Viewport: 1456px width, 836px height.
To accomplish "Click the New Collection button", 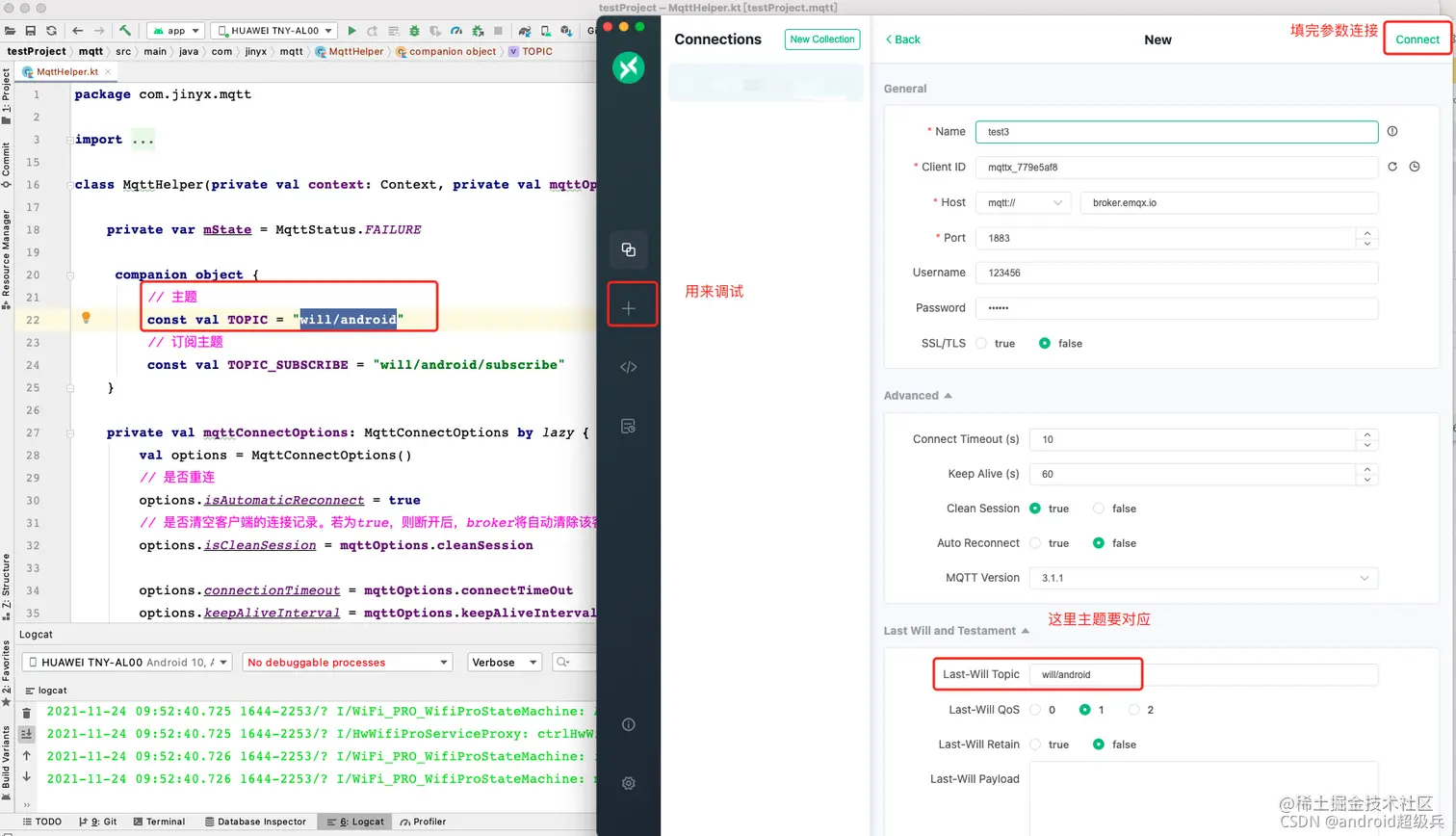I will pyautogui.click(x=822, y=39).
